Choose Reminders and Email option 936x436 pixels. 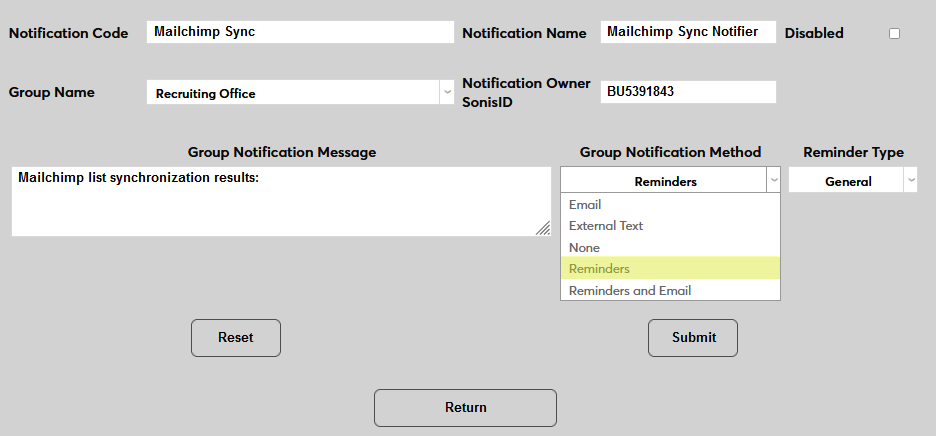pyautogui.click(x=670, y=290)
